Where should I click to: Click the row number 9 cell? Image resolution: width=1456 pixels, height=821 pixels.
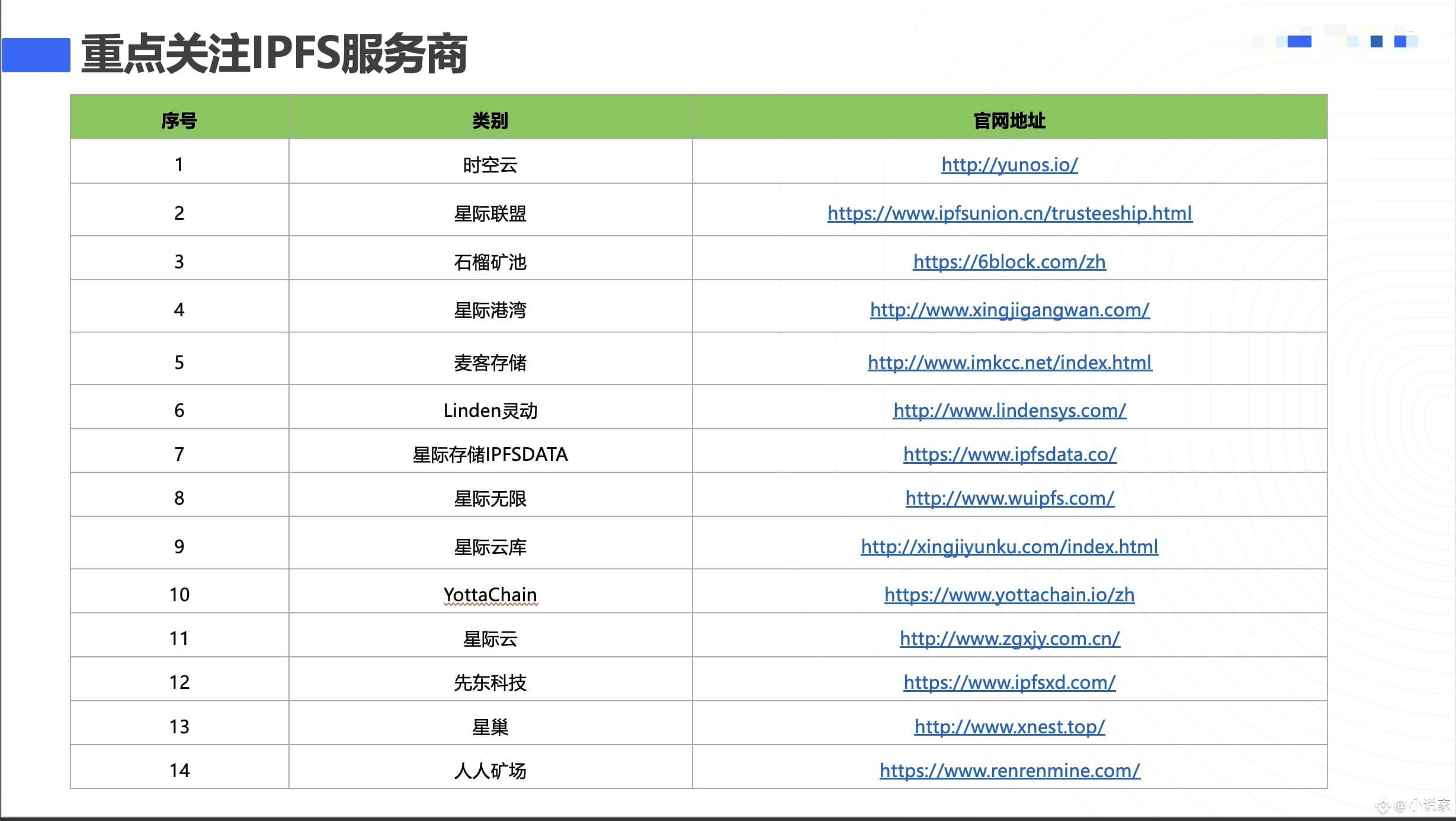(179, 543)
